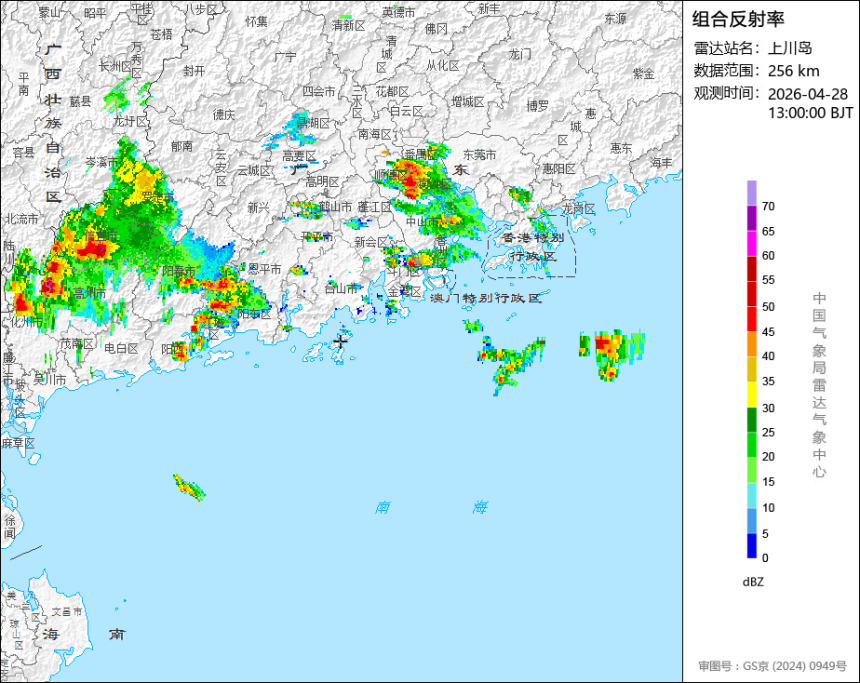Click the '文昌市' label on Hainan
Screen dimensions: 860x683
[67, 611]
